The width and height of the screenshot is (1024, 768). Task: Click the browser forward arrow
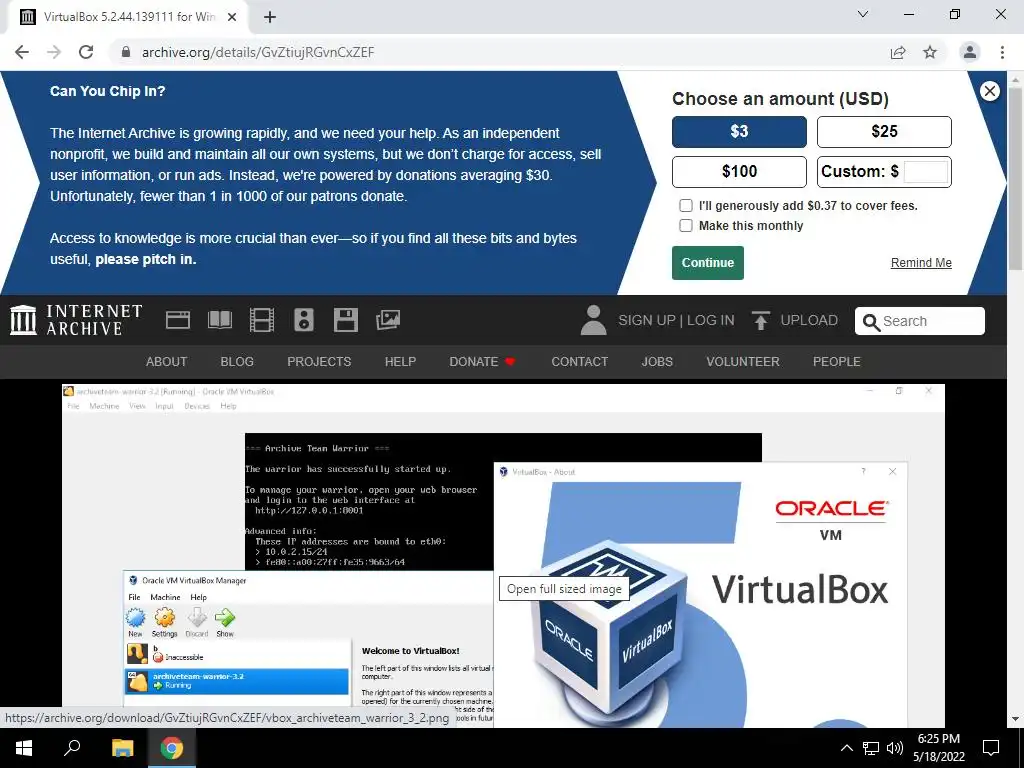(54, 52)
